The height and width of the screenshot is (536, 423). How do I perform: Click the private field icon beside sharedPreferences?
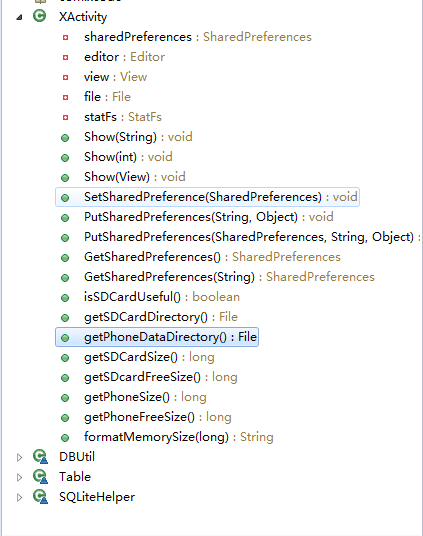point(65,37)
